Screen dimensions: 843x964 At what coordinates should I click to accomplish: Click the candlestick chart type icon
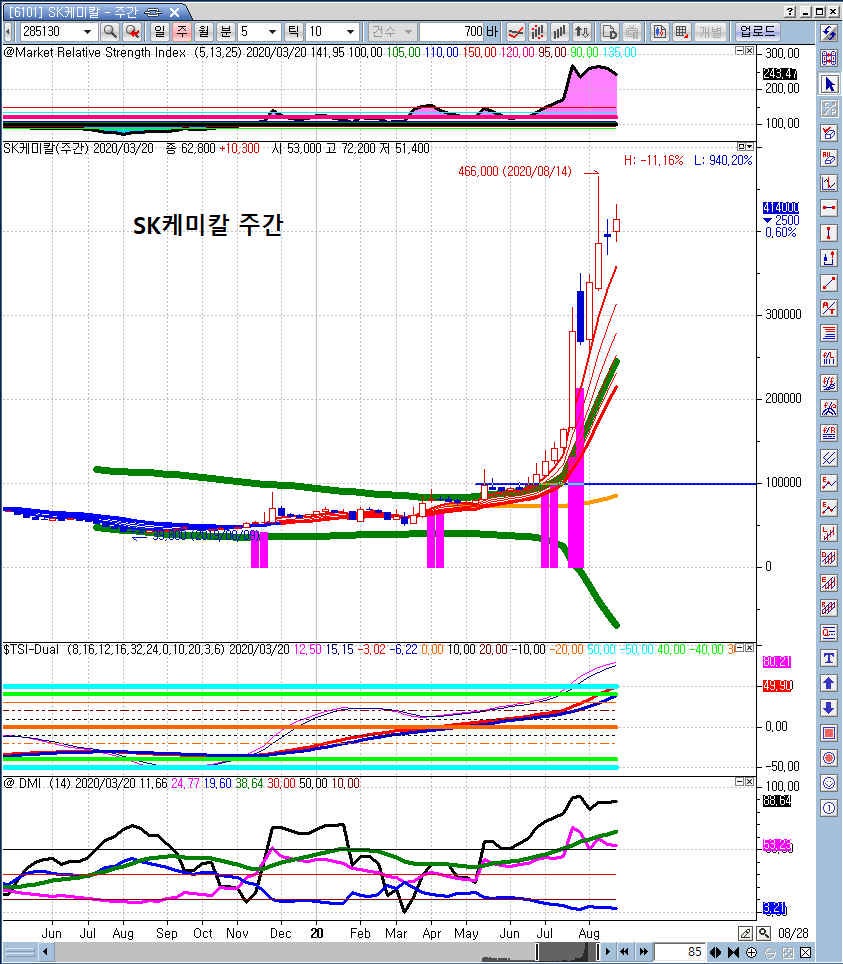pos(537,31)
